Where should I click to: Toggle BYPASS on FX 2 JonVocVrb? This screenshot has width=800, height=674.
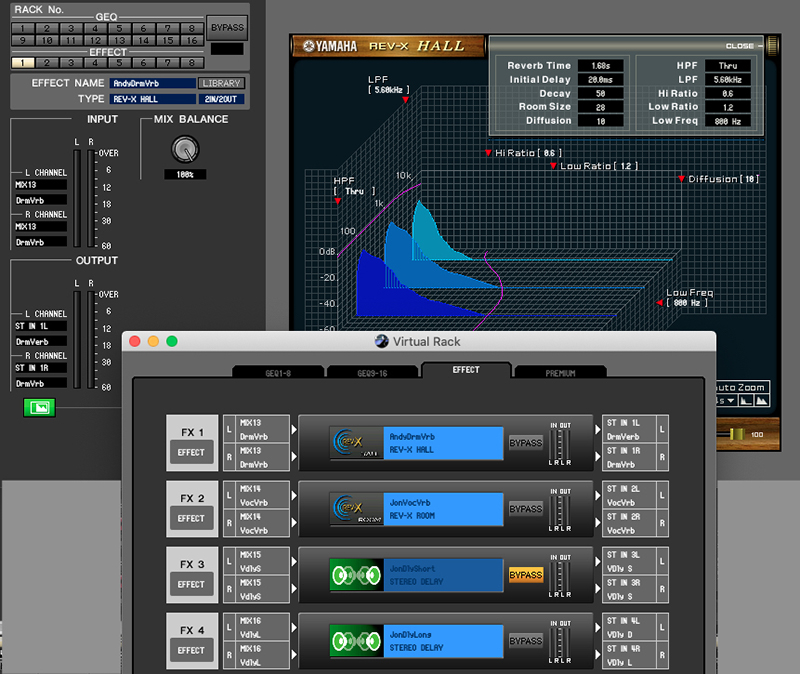point(526,509)
